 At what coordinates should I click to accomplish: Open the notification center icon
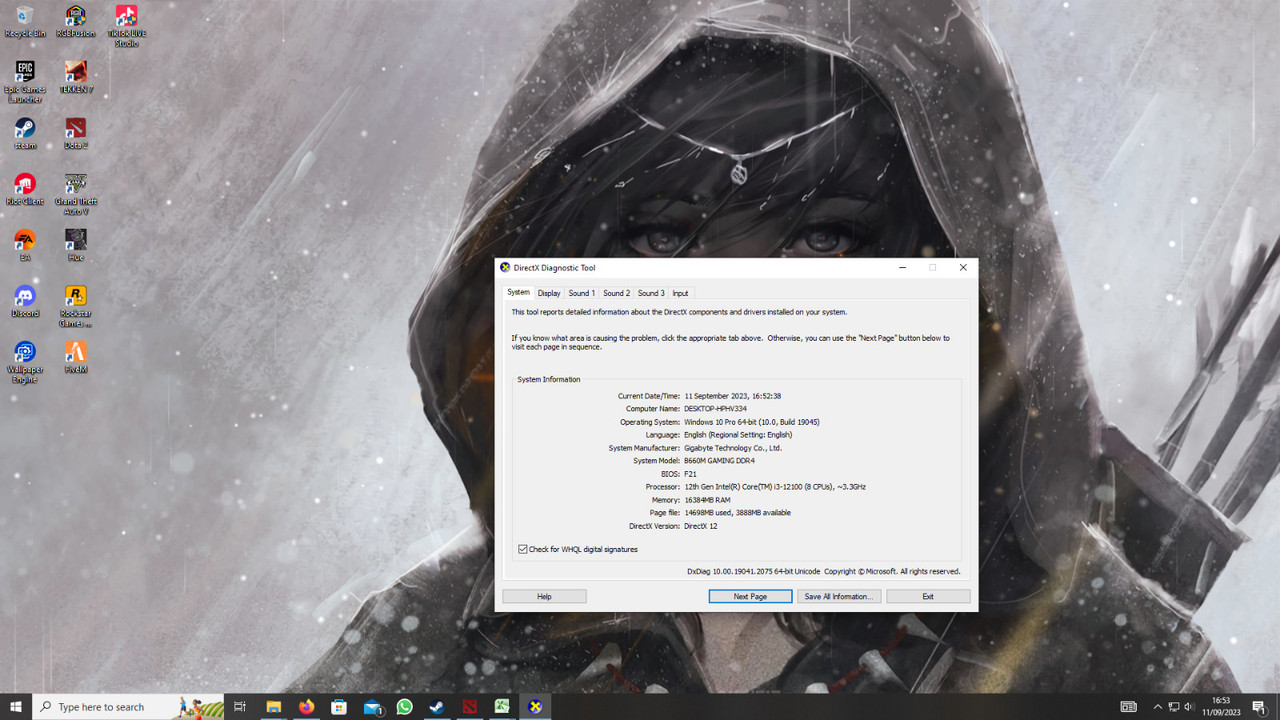1259,707
